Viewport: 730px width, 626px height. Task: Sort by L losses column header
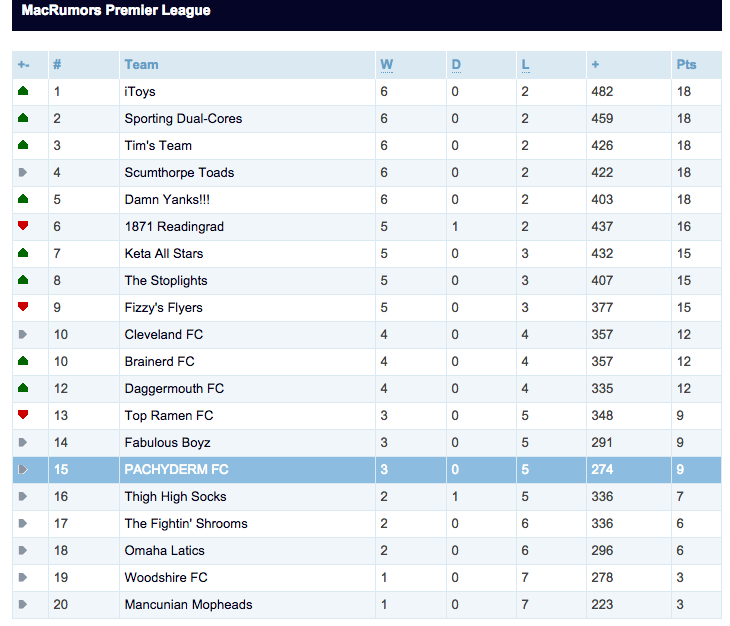[x=525, y=64]
